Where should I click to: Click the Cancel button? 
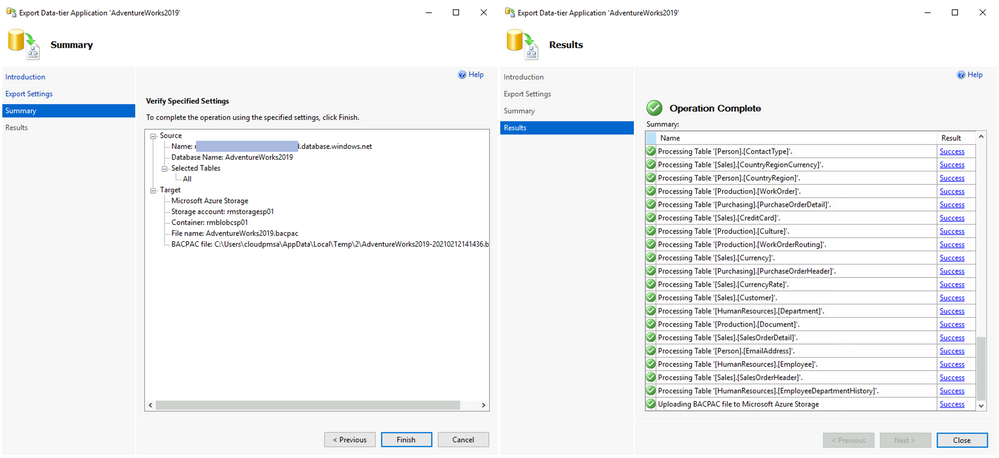463,440
